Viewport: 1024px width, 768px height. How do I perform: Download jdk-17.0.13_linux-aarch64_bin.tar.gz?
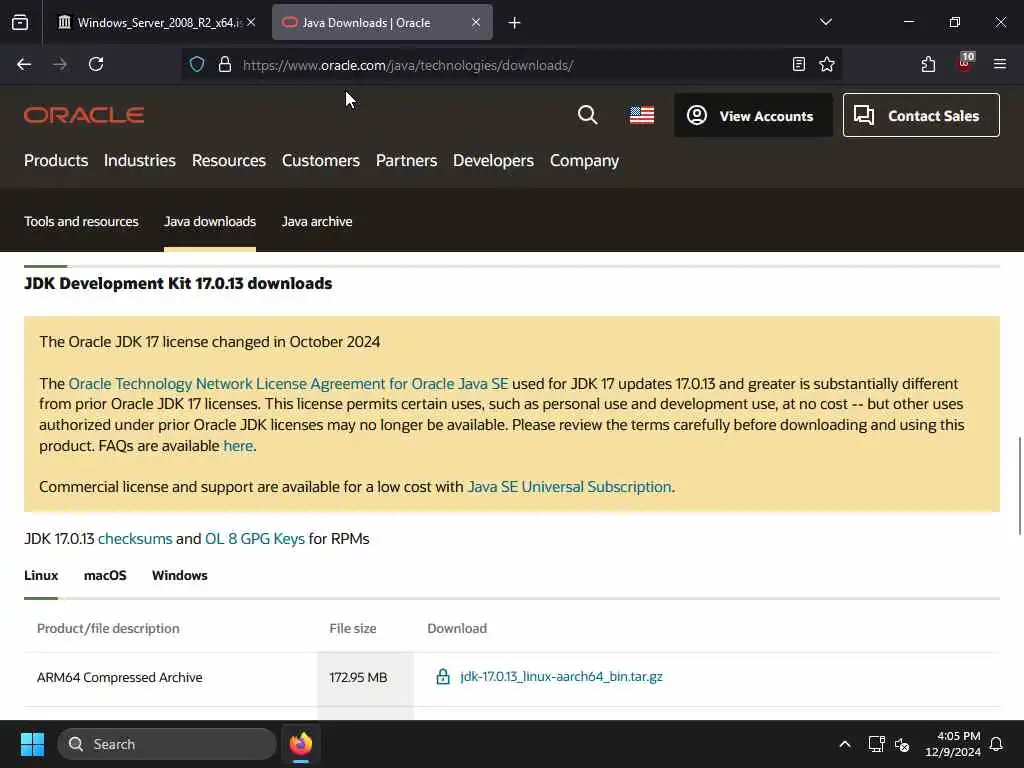click(561, 677)
